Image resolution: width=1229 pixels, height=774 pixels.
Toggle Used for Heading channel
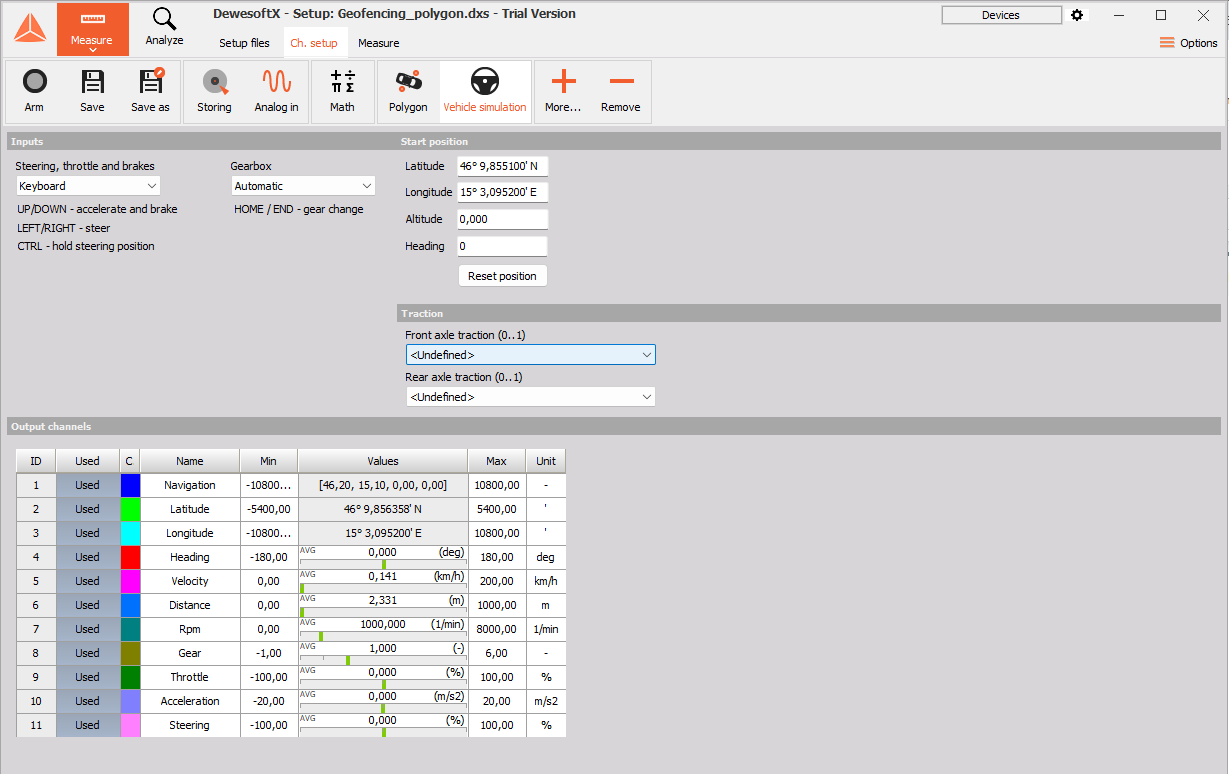click(87, 557)
